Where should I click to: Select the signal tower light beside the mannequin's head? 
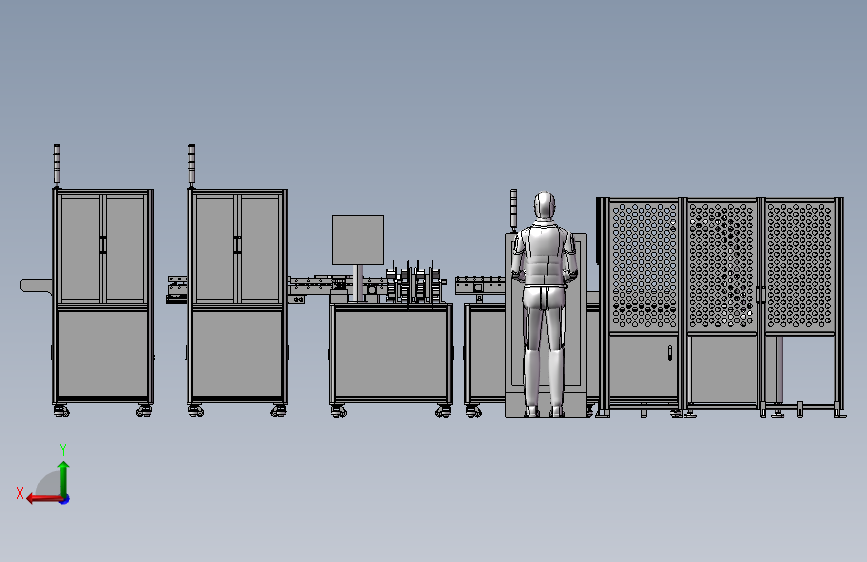tap(513, 209)
